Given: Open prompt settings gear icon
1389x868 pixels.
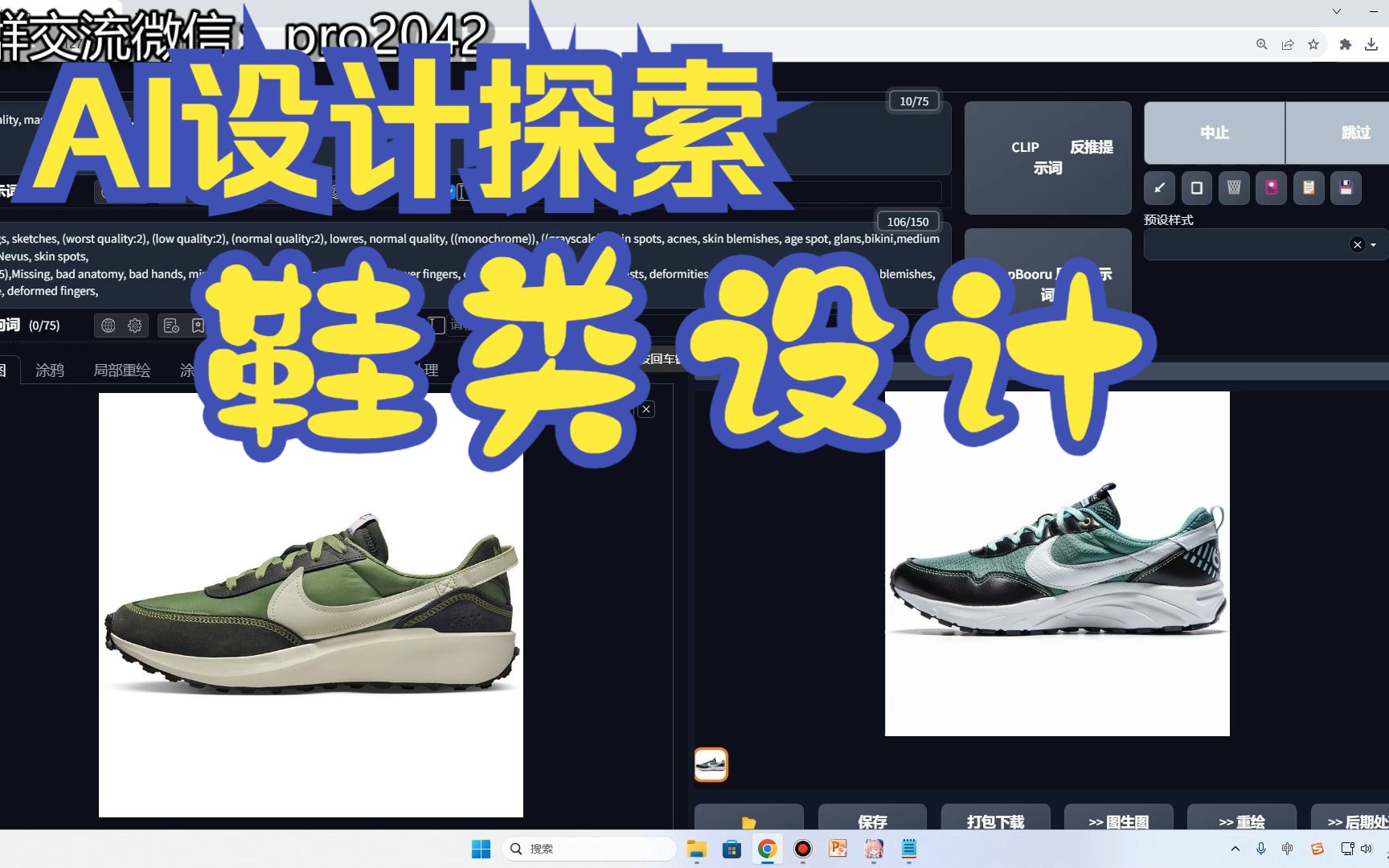Looking at the screenshot, I should pyautogui.click(x=135, y=325).
